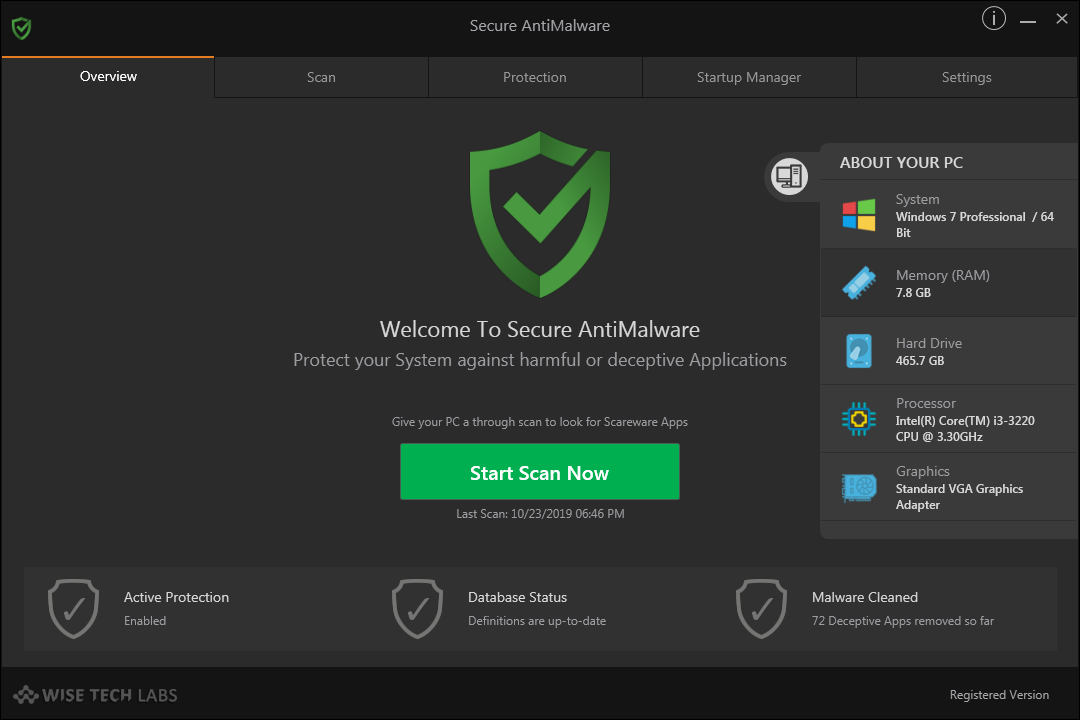Click the Malware Cleaned label
This screenshot has height=720, width=1080.
(864, 597)
